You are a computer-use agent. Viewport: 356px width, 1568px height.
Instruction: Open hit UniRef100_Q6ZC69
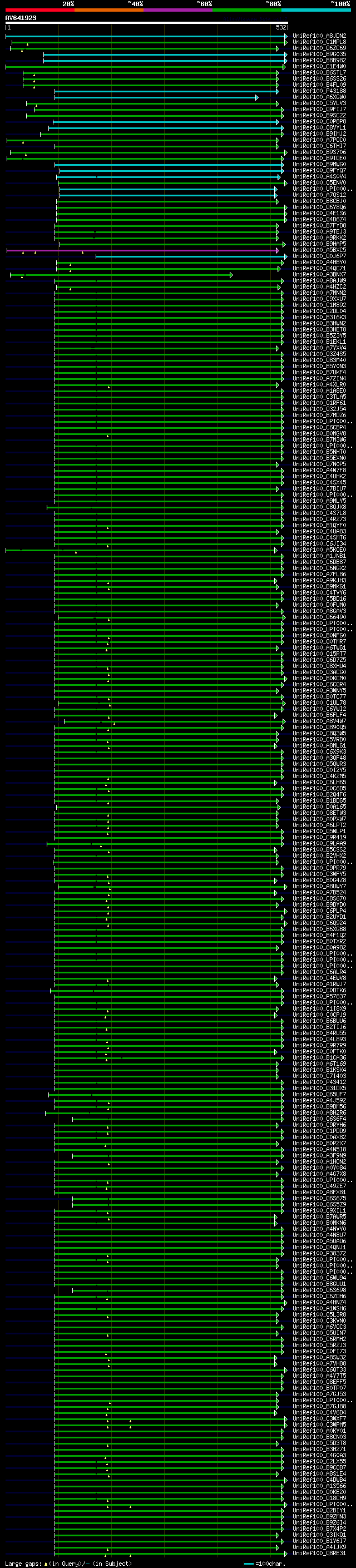(319, 48)
